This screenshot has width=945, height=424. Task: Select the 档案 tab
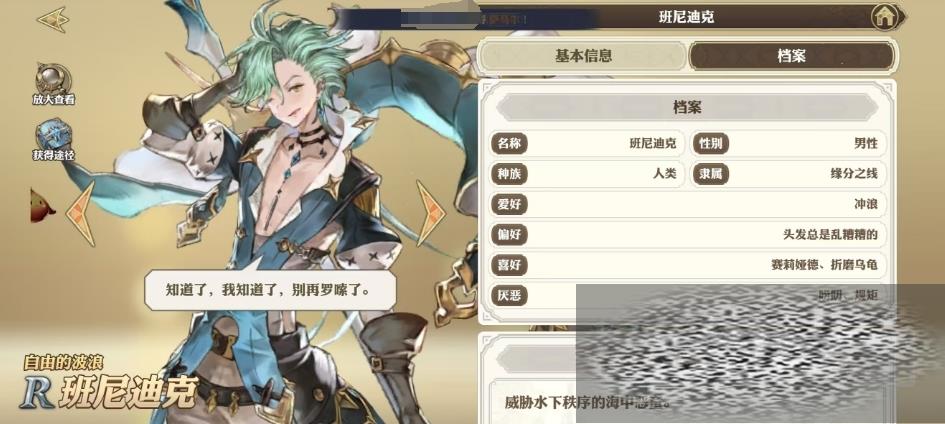tap(791, 57)
